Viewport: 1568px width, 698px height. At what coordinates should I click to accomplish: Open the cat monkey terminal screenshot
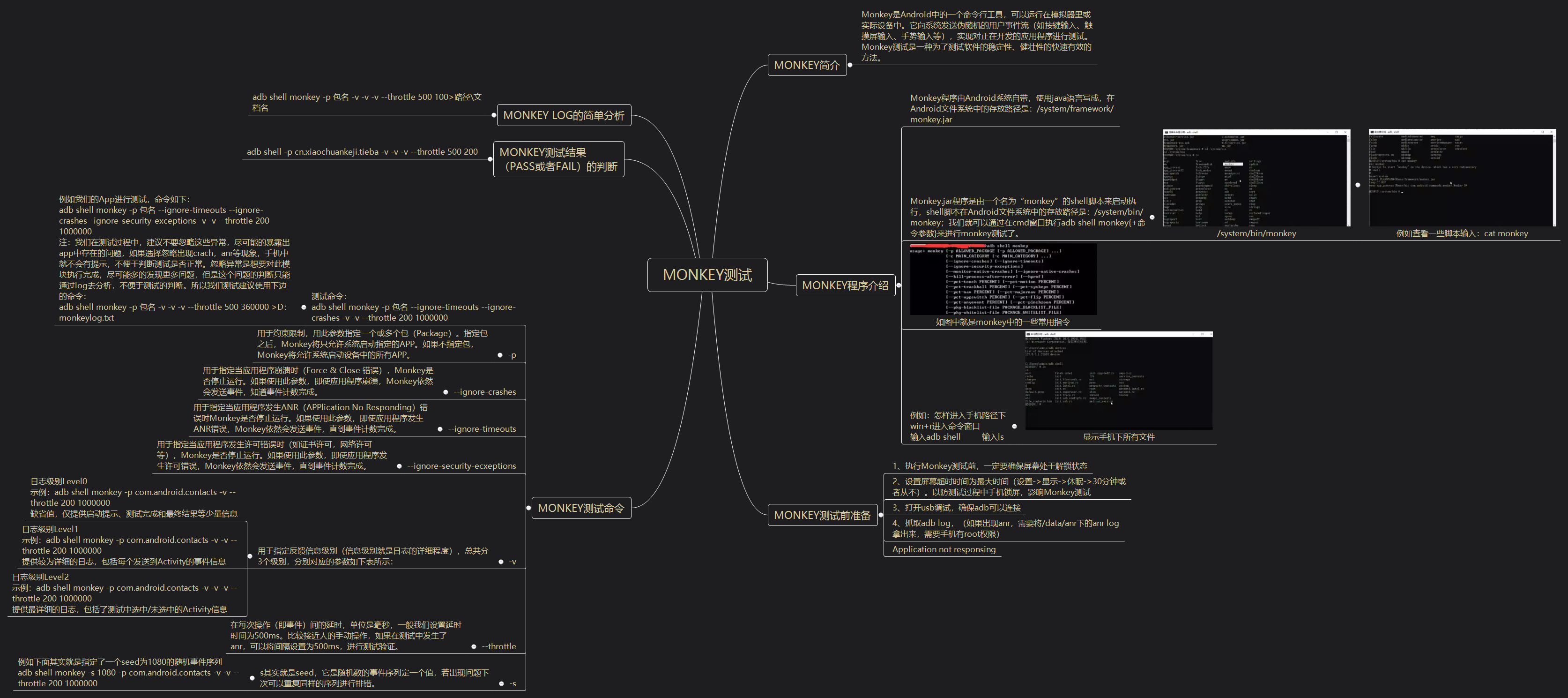1462,178
